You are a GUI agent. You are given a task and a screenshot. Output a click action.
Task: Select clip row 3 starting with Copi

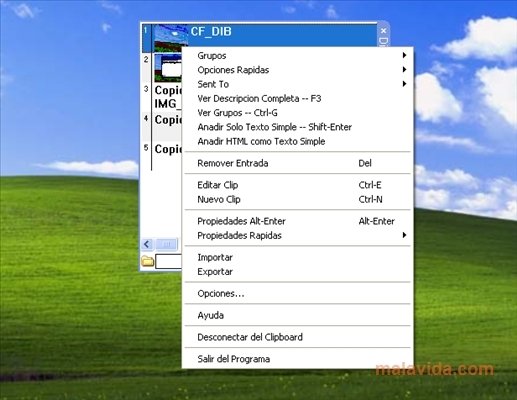coord(162,97)
